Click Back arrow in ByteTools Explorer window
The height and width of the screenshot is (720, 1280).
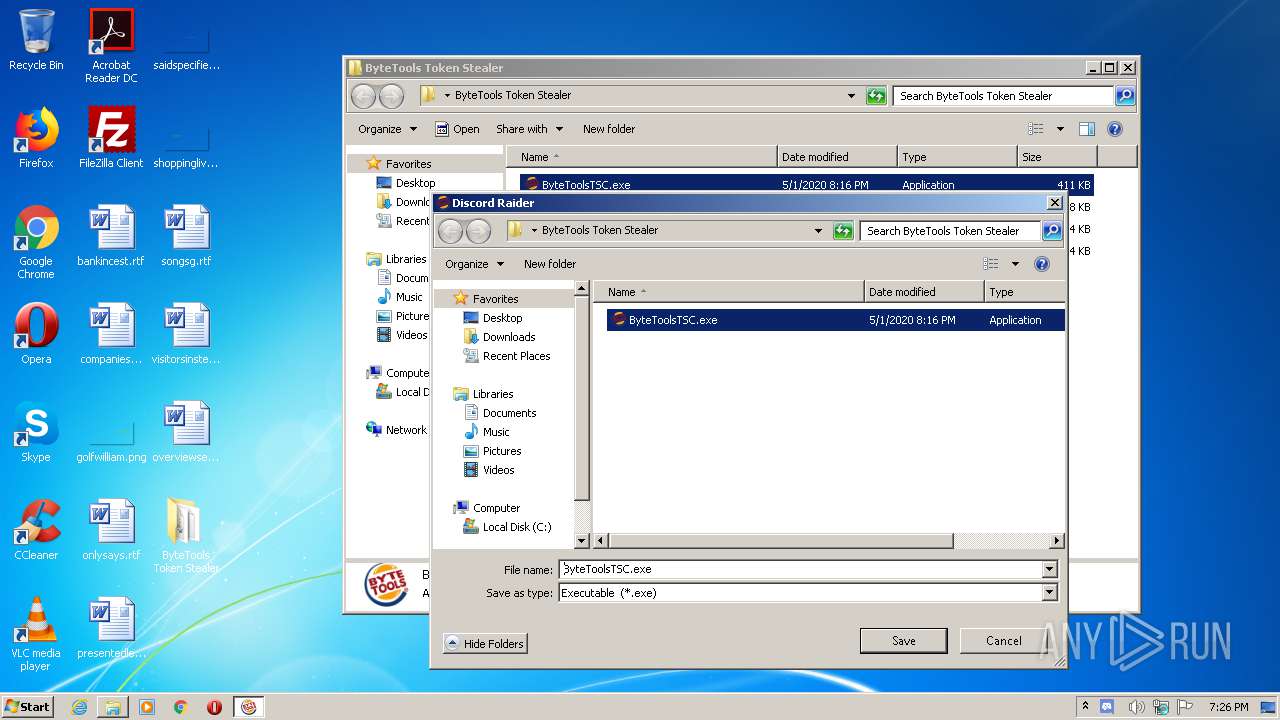tap(363, 96)
